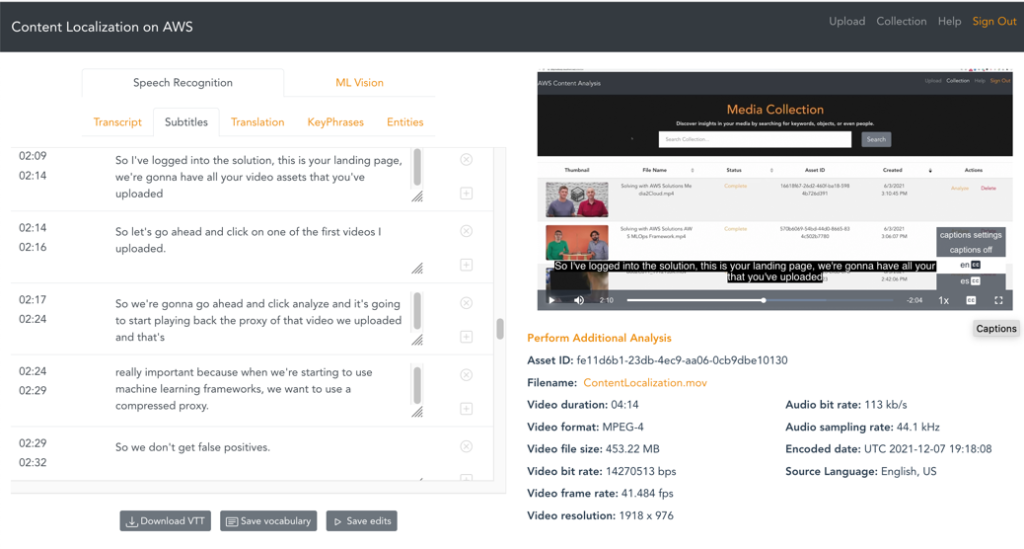Open the Entities tab
The height and width of the screenshot is (549, 1024).
pos(405,122)
